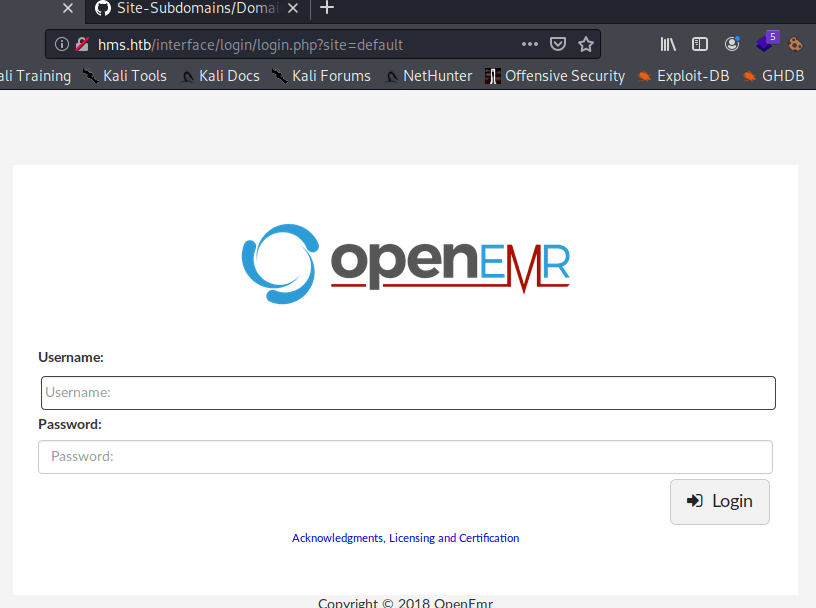Screen dimensions: 816x608
Task: Click the OpenEMR logo
Action: 406,264
